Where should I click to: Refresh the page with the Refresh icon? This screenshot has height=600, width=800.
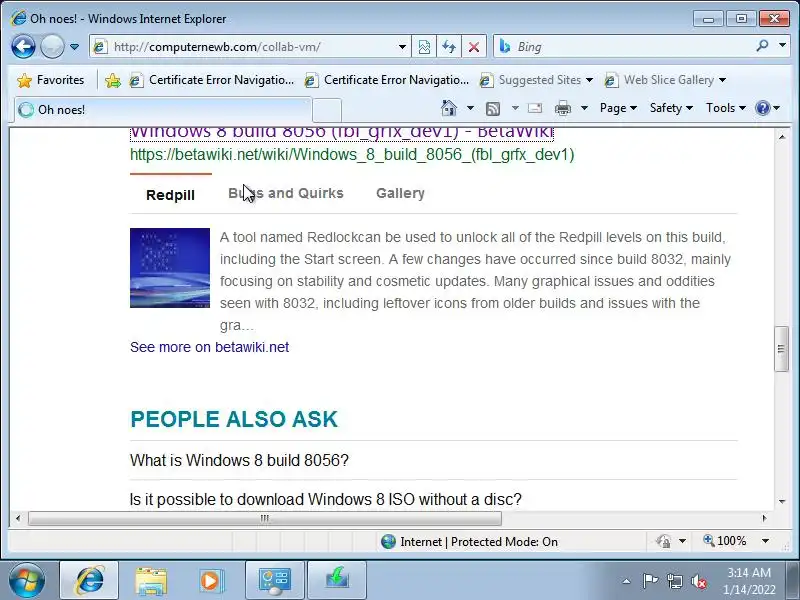[449, 47]
